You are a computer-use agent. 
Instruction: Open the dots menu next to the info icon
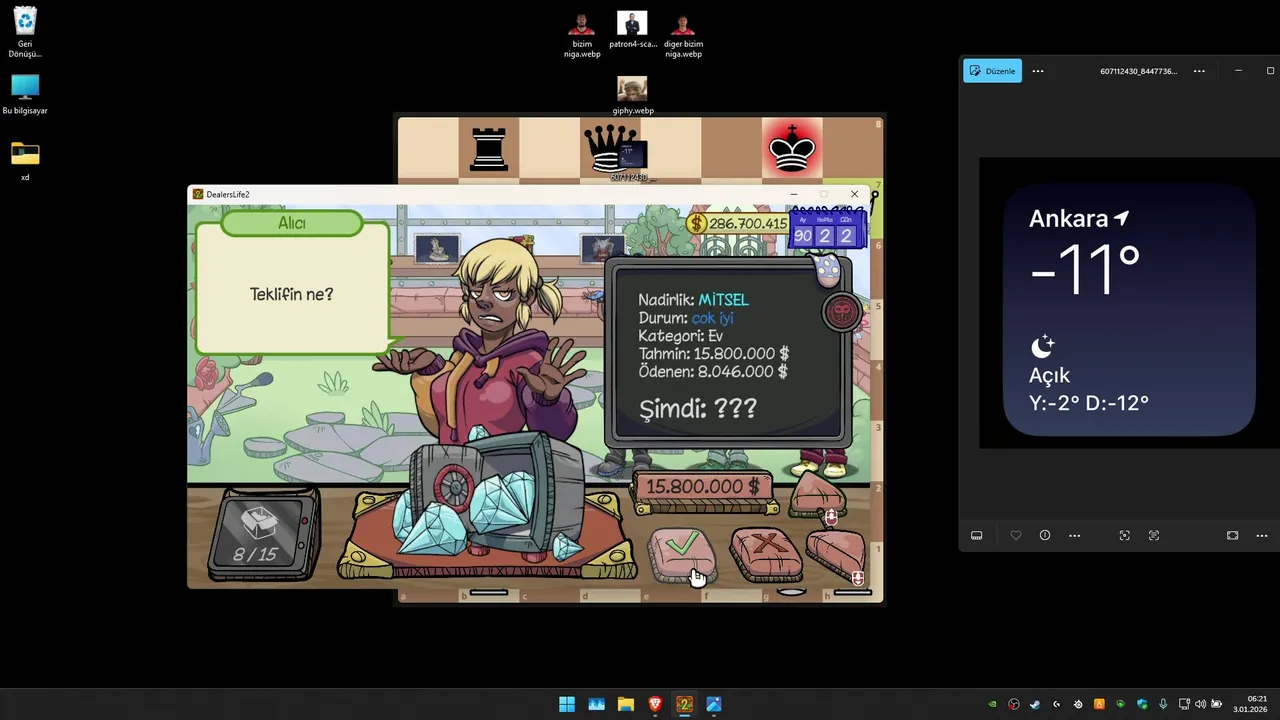(1074, 535)
